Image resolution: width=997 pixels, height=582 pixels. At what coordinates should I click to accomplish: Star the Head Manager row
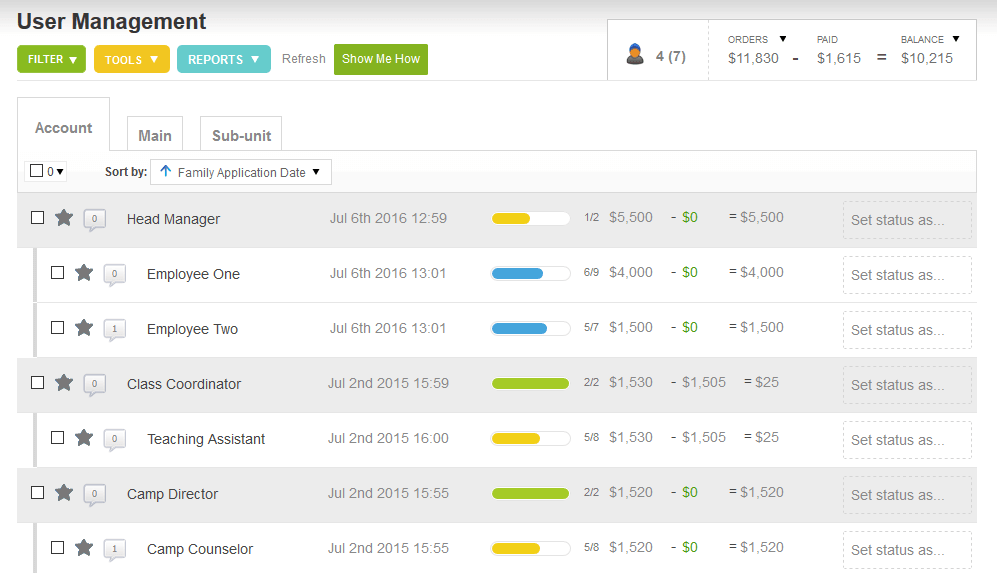tap(64, 218)
